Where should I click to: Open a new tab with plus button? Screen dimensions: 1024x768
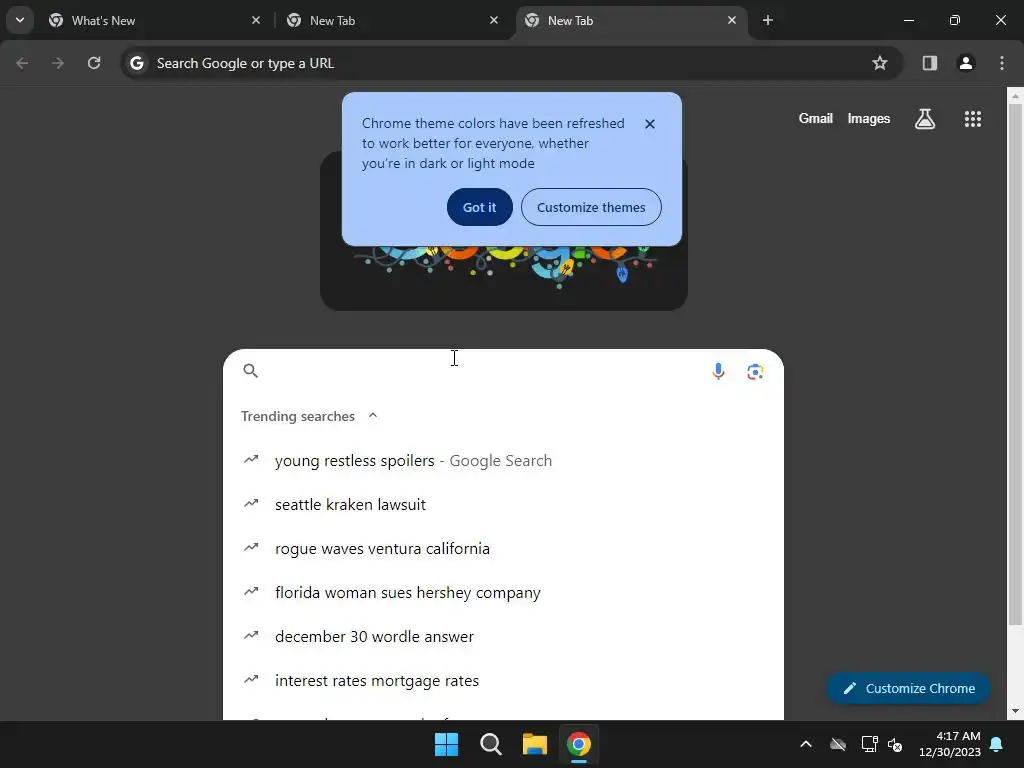coord(768,20)
